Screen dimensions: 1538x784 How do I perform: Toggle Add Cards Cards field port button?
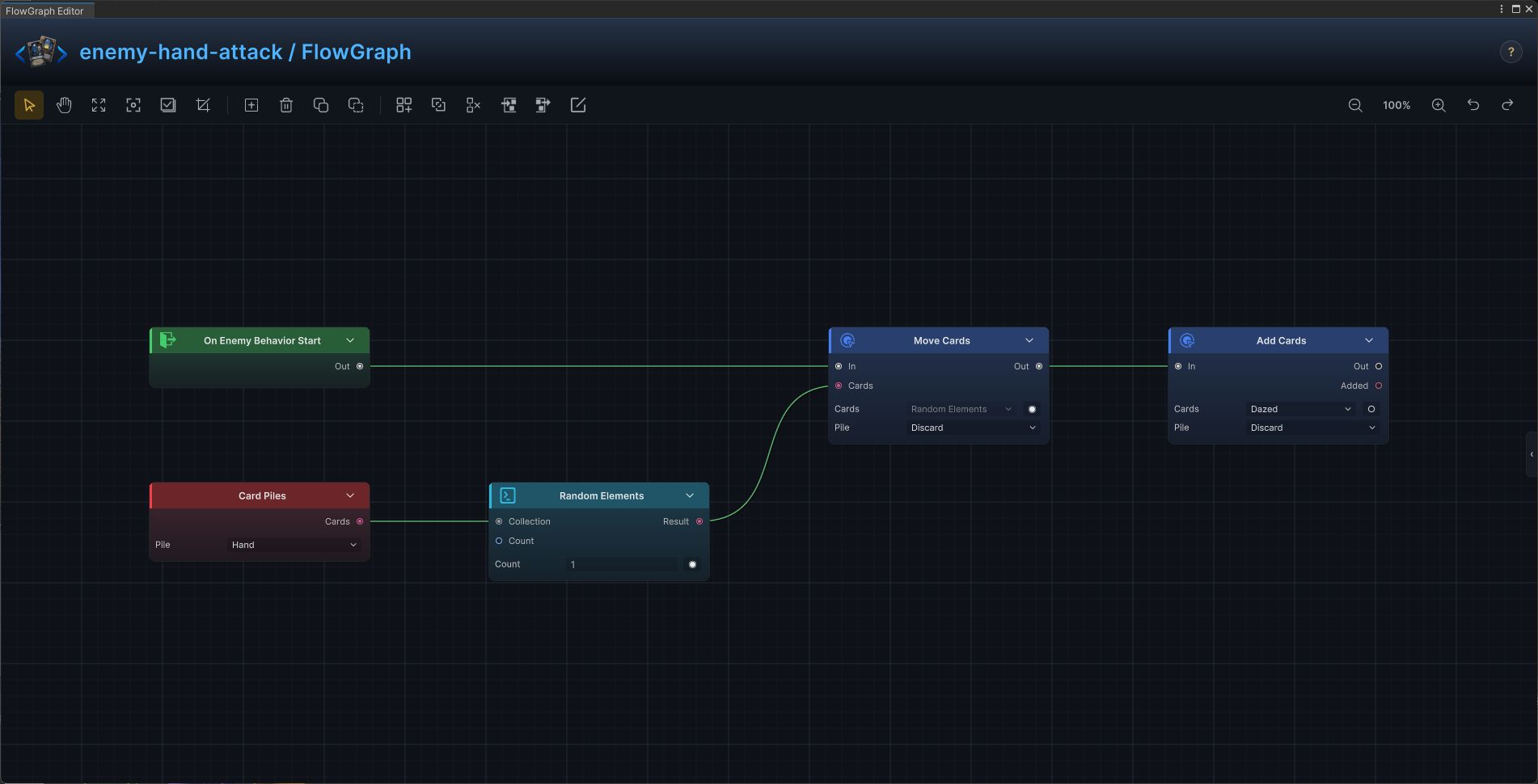coord(1371,409)
